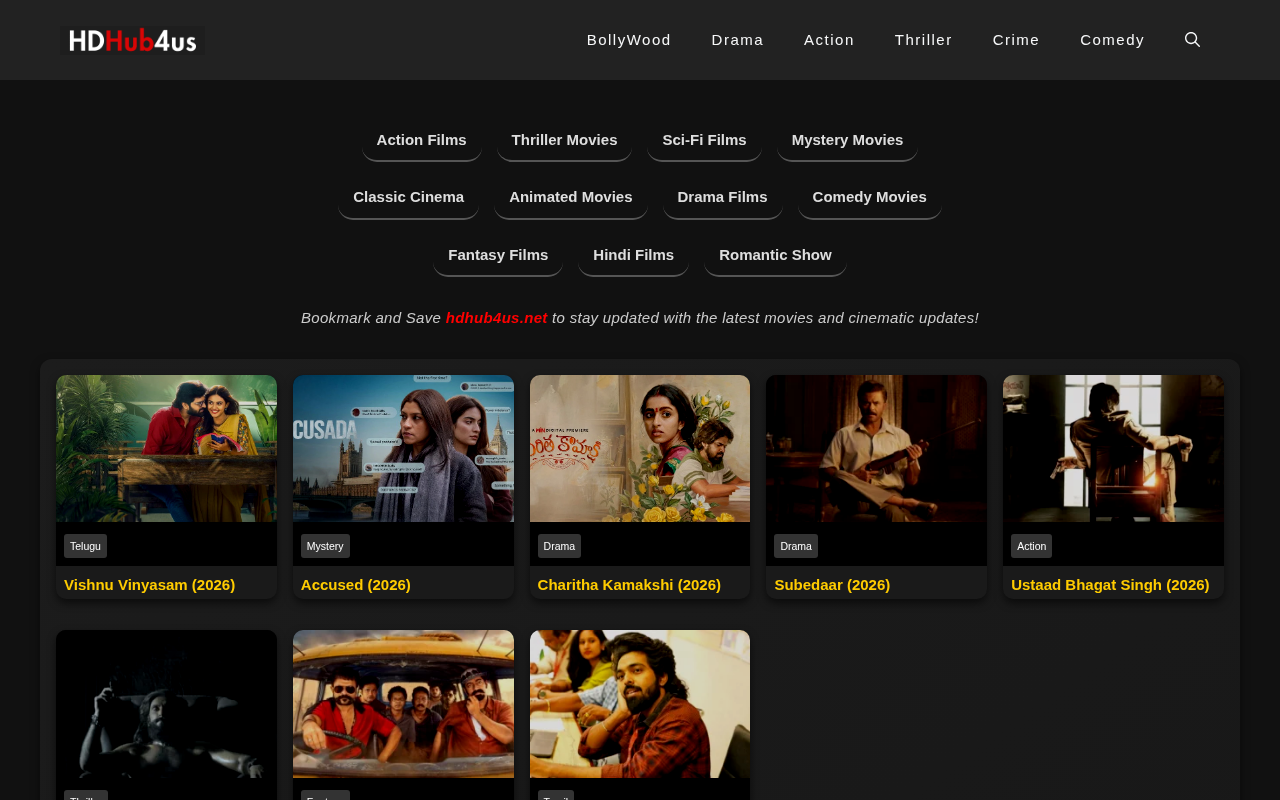The image size is (1280, 800).
Task: Go to Comedy category in navbar
Action: click(x=1112, y=40)
